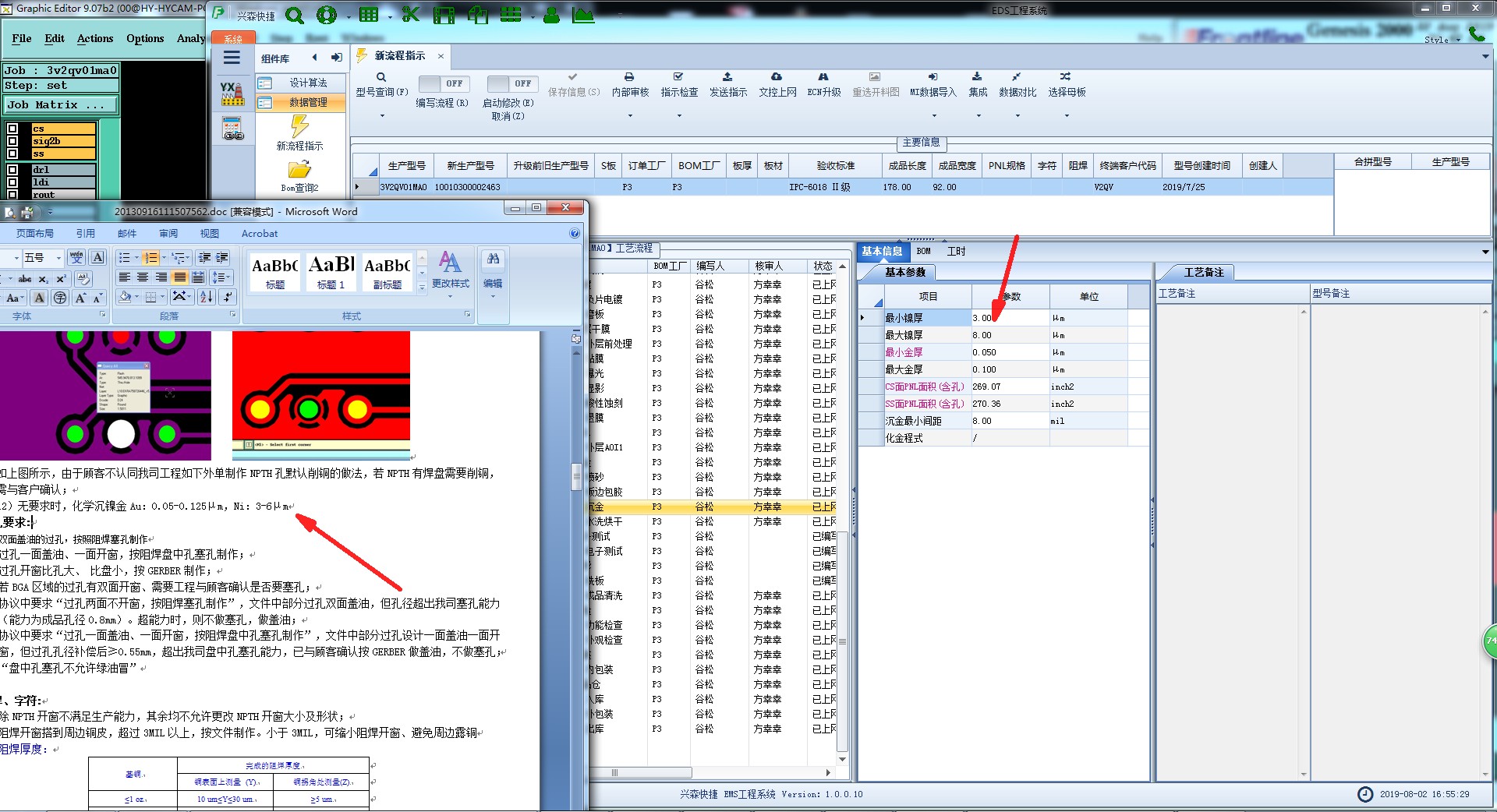Expand Word paragraph group dialog launcher
1497x812 pixels.
(232, 315)
